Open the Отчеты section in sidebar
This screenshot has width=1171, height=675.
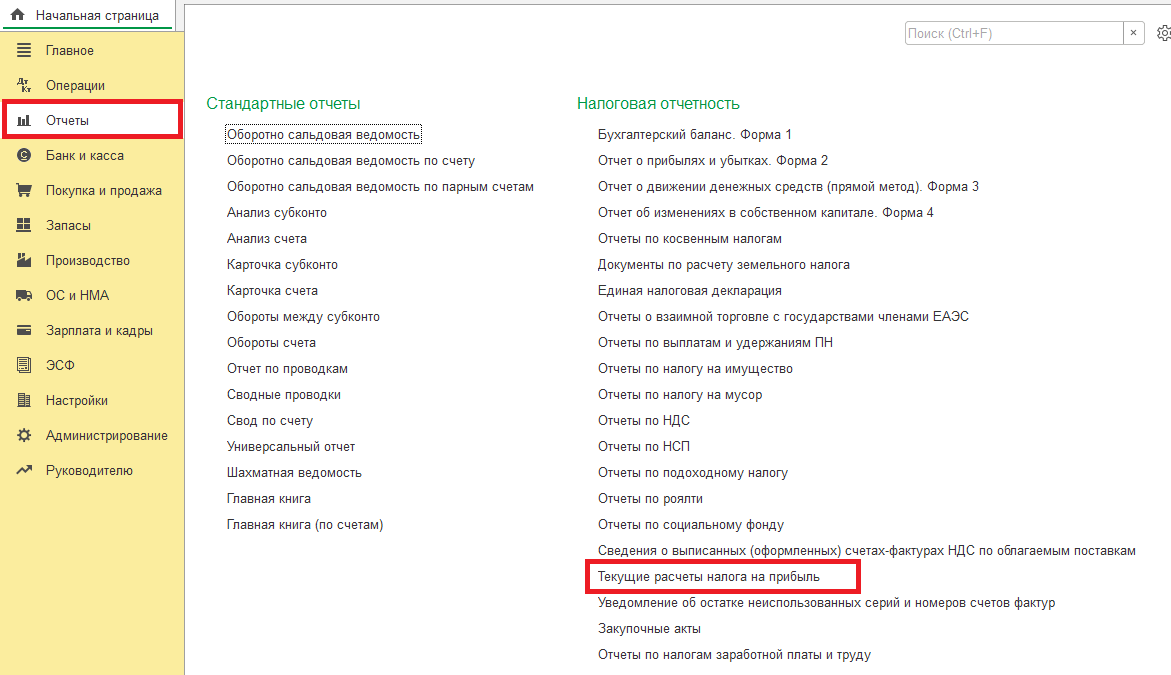click(x=67, y=121)
